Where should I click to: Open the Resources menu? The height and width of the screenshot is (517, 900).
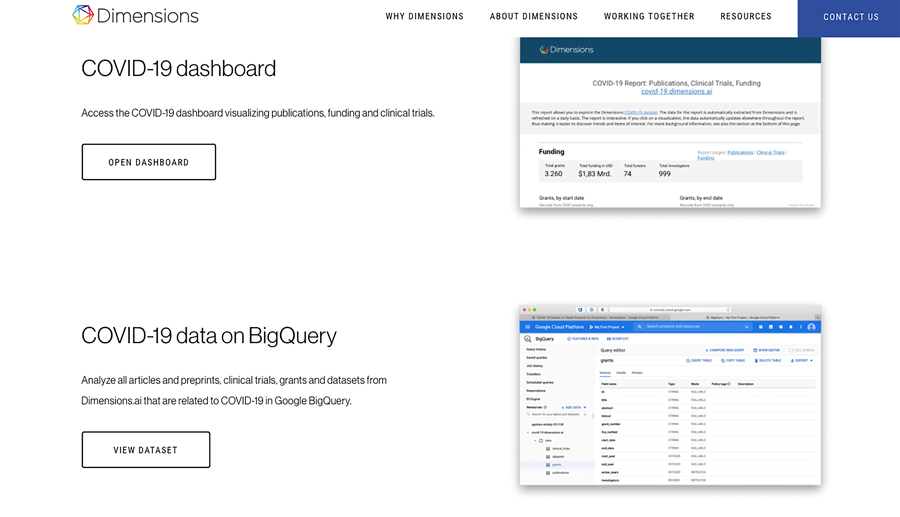(746, 17)
